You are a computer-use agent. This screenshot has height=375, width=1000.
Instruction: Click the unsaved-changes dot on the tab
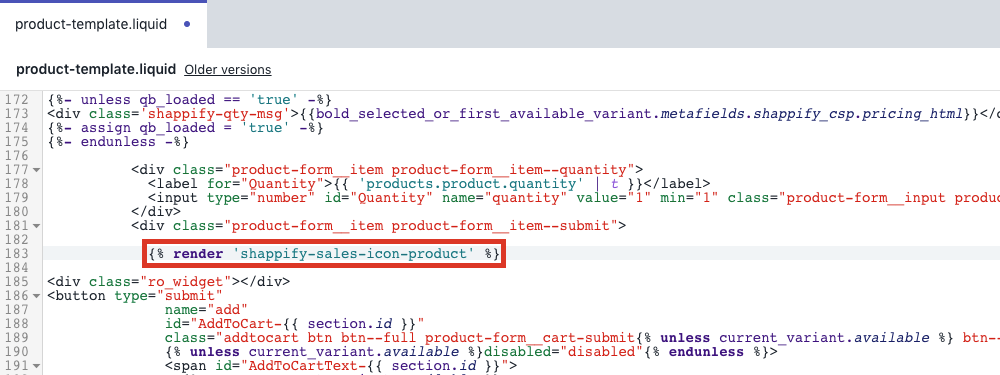point(187,25)
